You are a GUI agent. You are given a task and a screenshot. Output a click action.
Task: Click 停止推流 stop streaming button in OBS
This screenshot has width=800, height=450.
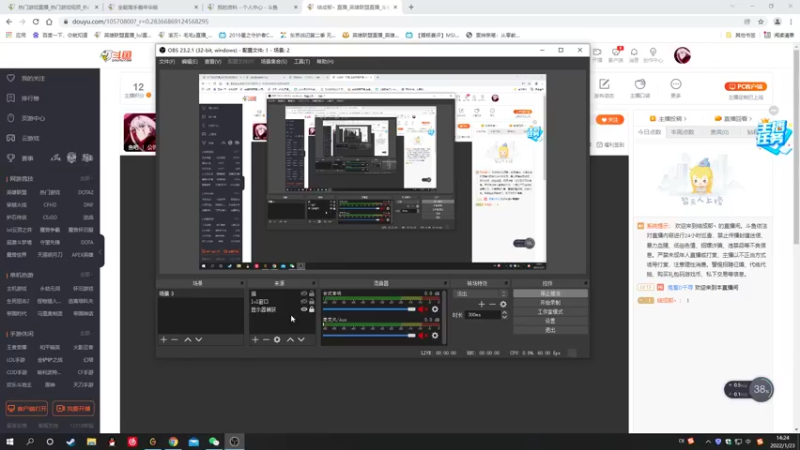(x=550, y=293)
